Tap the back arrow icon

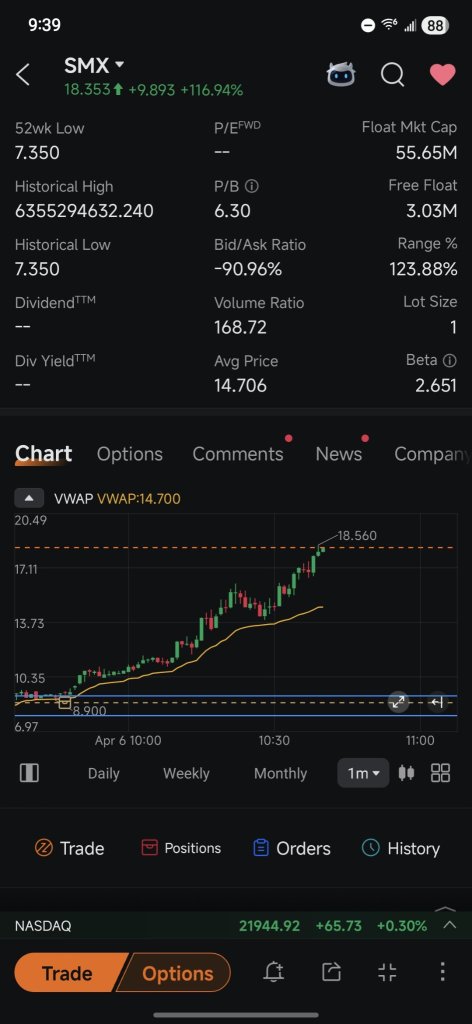(23, 74)
